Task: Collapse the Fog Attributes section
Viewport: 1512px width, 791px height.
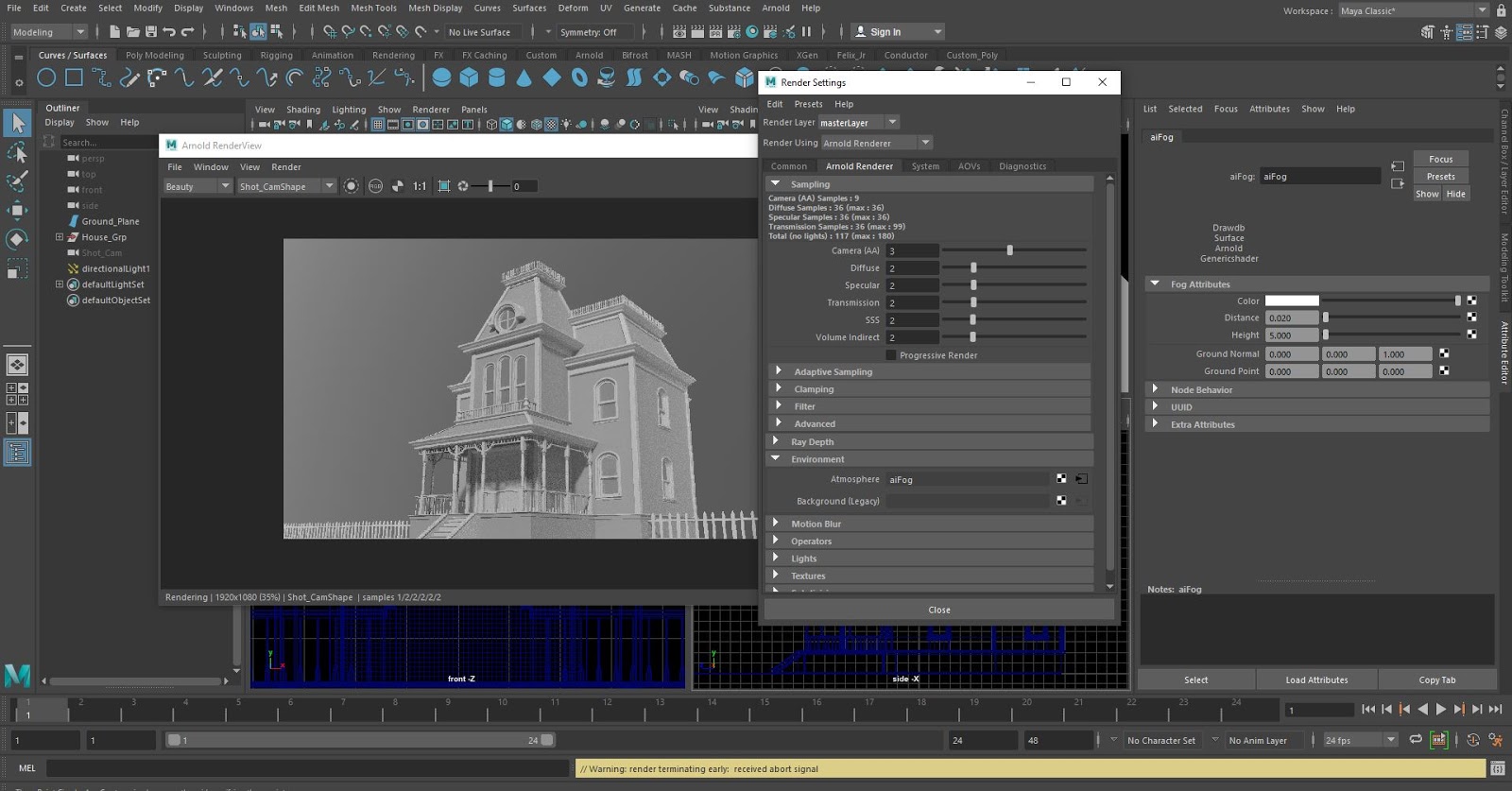Action: [1317, 284]
